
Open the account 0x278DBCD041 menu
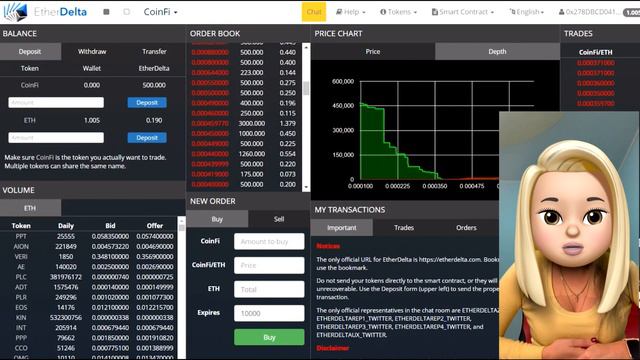click(590, 12)
